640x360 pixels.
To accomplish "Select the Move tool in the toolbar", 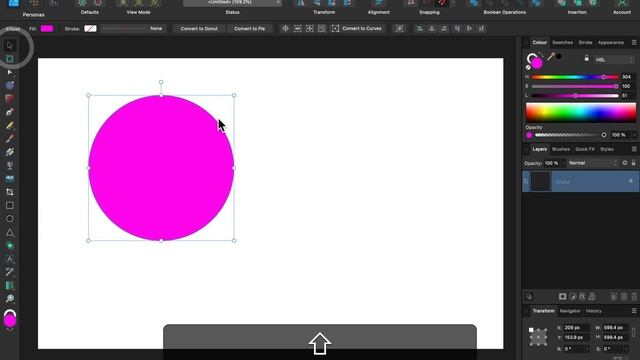I will pyautogui.click(x=10, y=45).
